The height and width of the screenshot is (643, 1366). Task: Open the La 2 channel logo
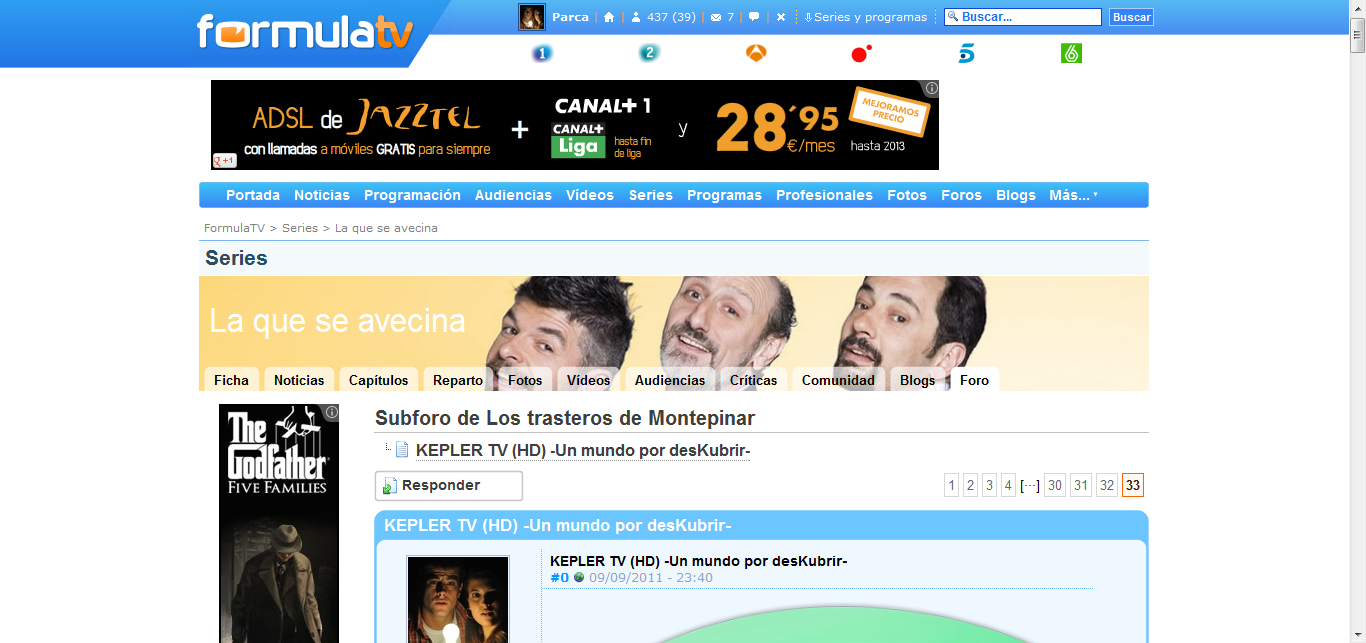pos(649,54)
